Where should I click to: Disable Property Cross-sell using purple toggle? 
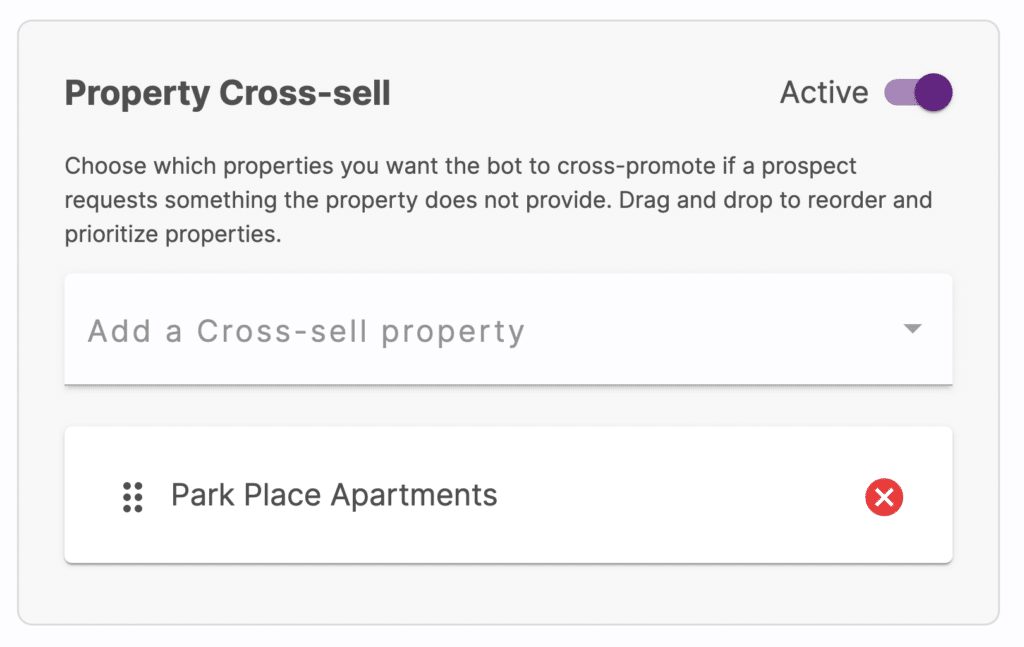[x=918, y=92]
